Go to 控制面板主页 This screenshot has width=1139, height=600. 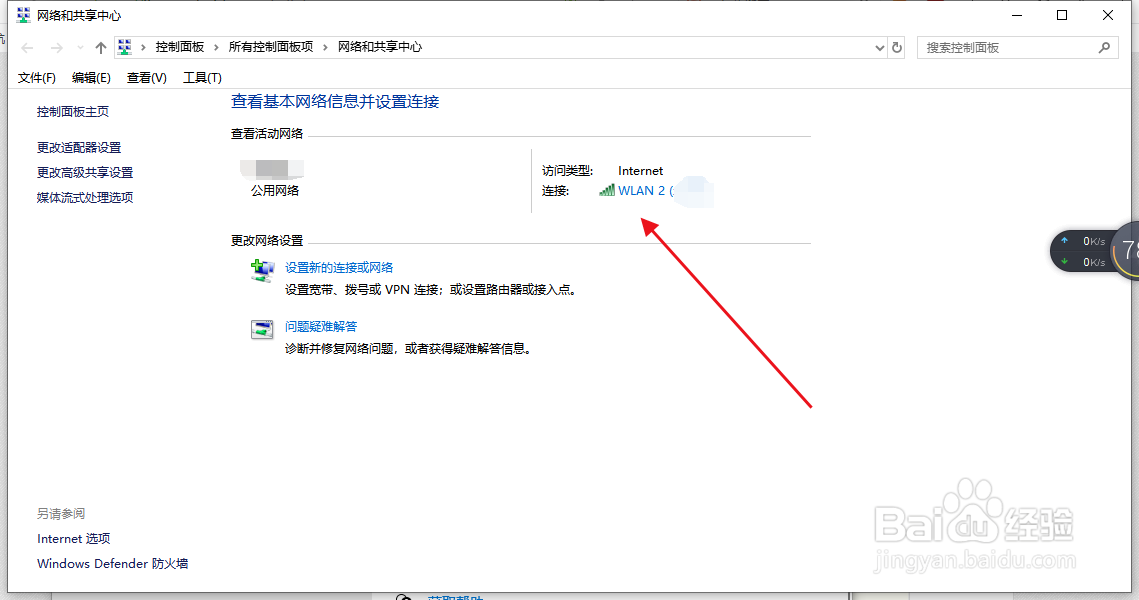pyautogui.click(x=73, y=112)
